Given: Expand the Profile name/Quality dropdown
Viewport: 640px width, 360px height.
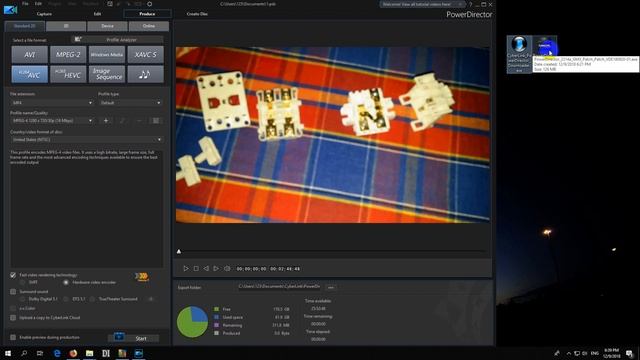Looking at the screenshot, I should 52,121.
